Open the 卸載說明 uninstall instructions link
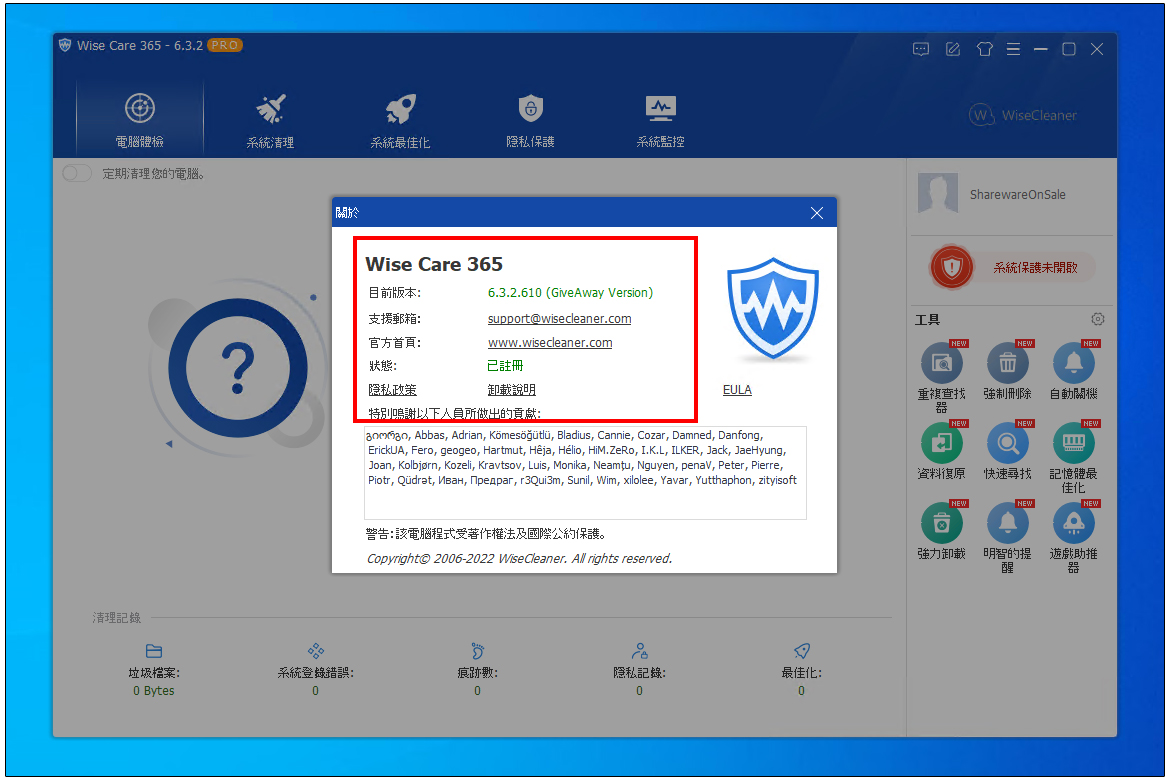This screenshot has width=1170, height=780. pyautogui.click(x=511, y=390)
